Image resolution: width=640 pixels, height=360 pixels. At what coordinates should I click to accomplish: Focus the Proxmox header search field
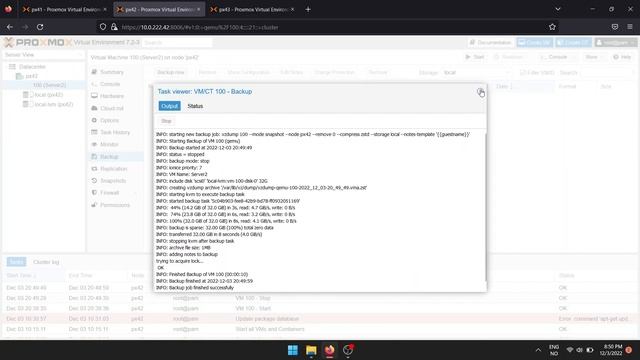(177, 42)
